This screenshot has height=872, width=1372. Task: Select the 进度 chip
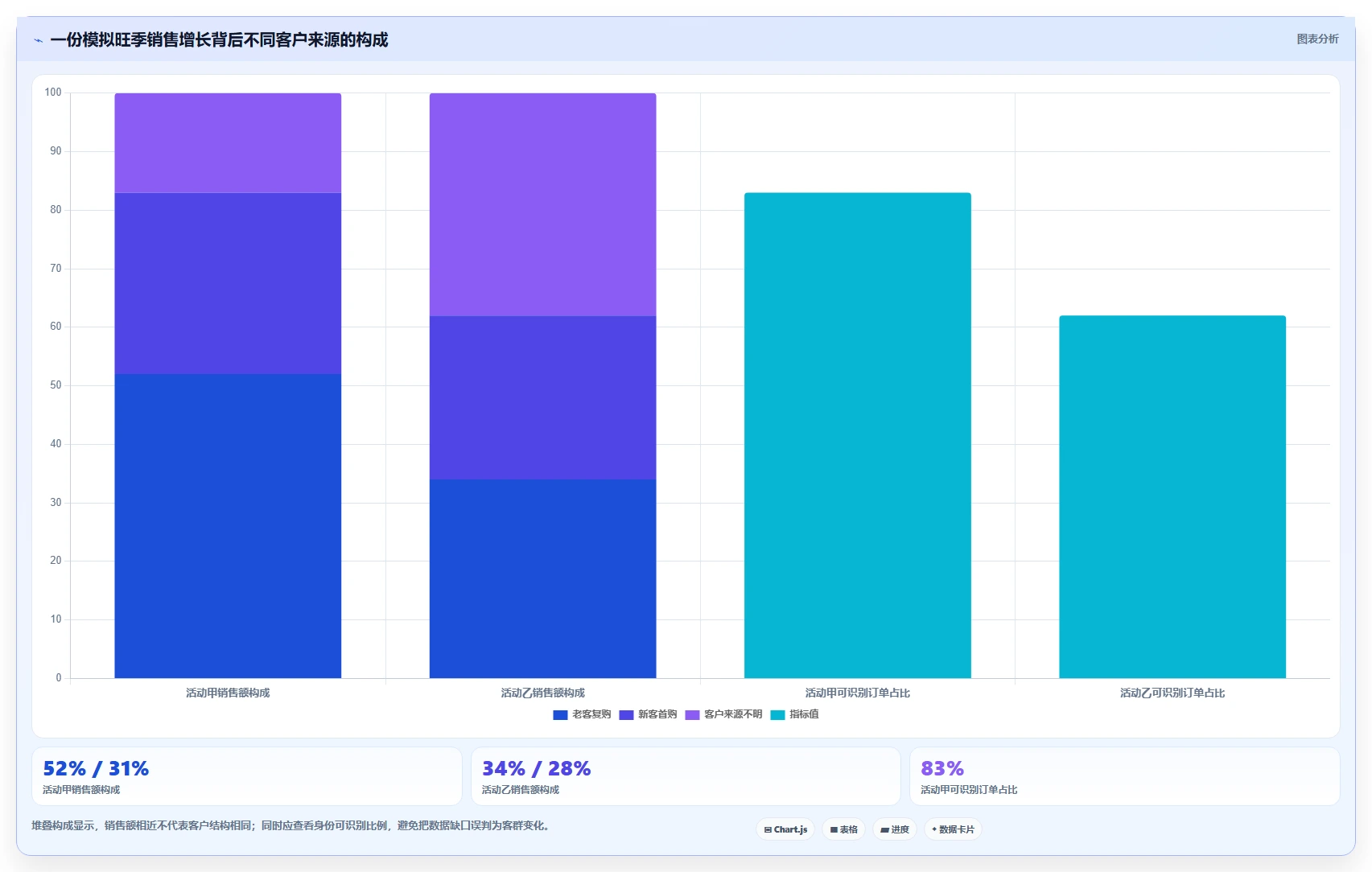894,829
